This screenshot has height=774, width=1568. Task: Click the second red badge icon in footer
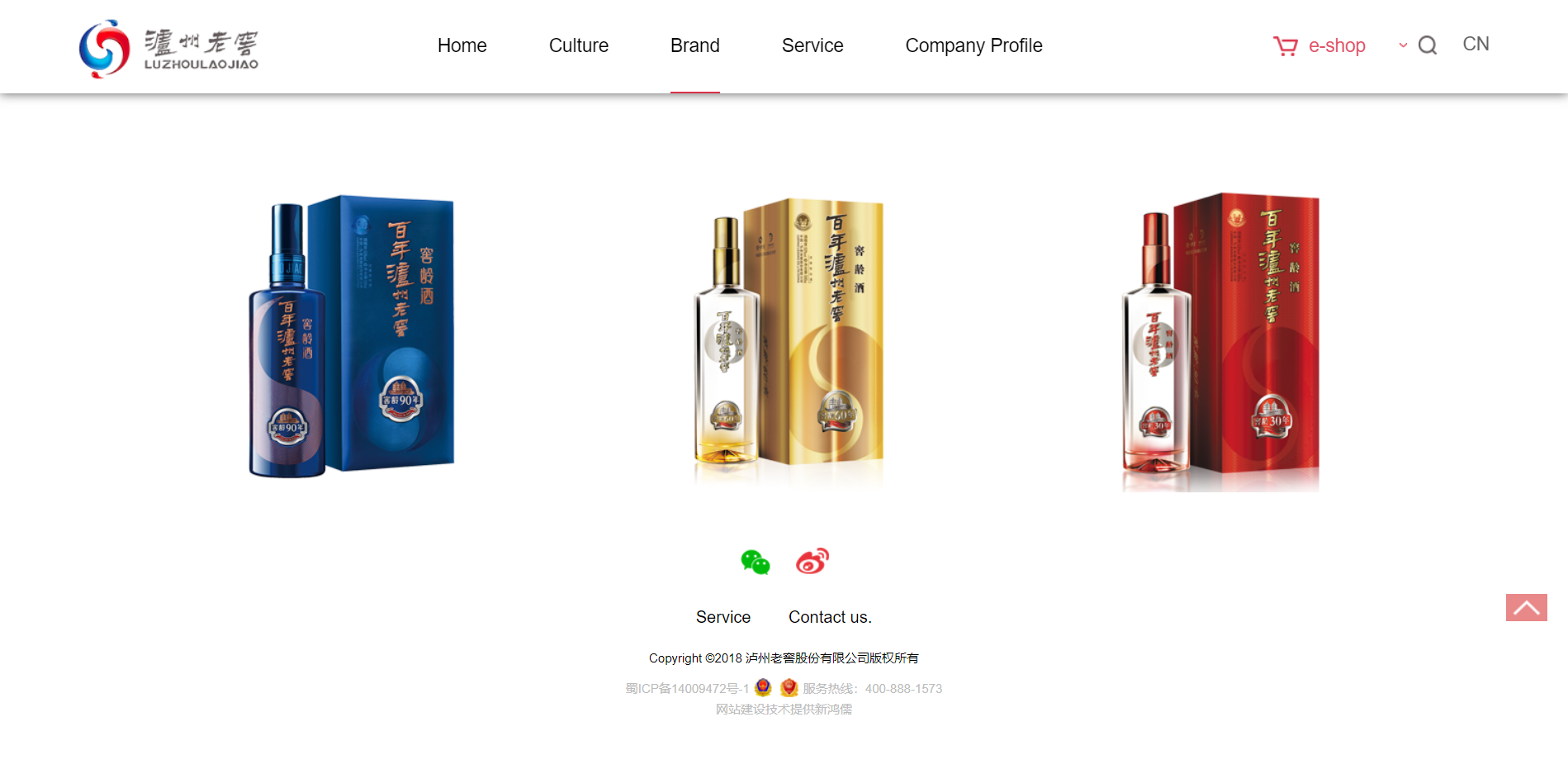pos(789,687)
